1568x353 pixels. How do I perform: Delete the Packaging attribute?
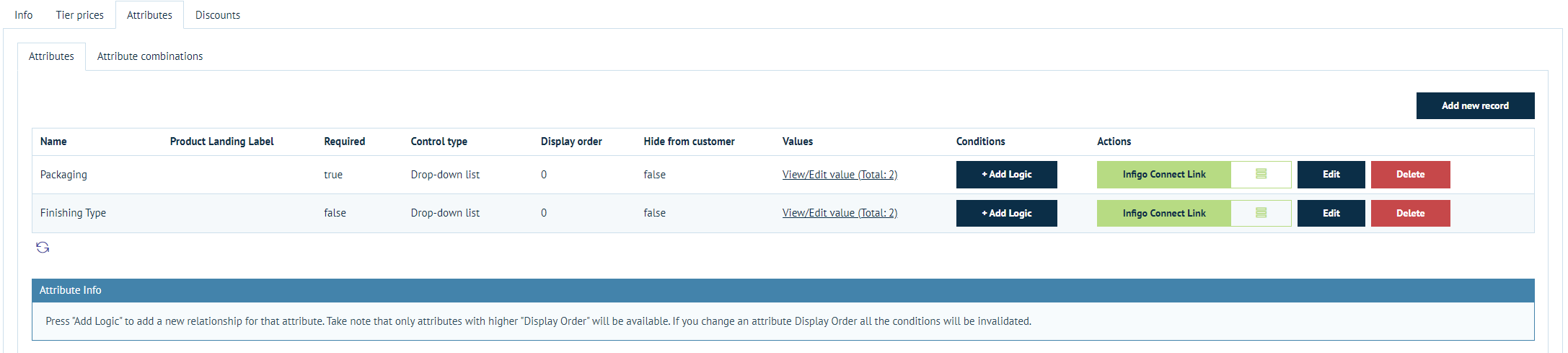tap(1410, 175)
